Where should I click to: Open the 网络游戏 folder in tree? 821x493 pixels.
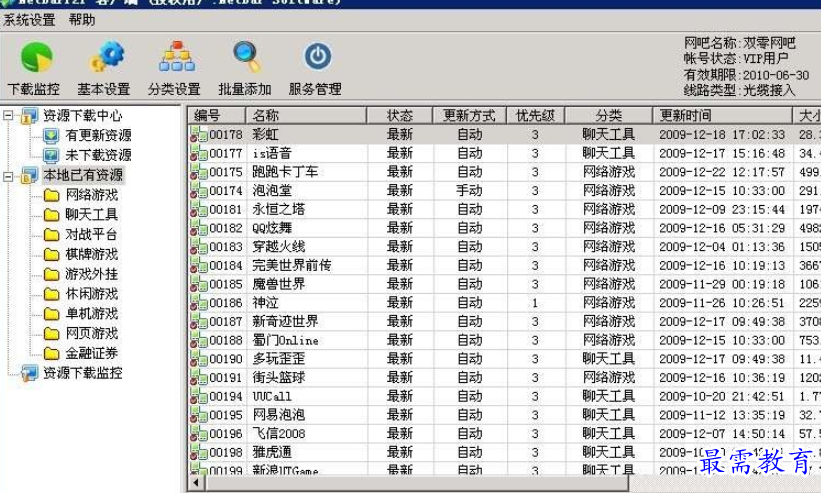click(92, 195)
